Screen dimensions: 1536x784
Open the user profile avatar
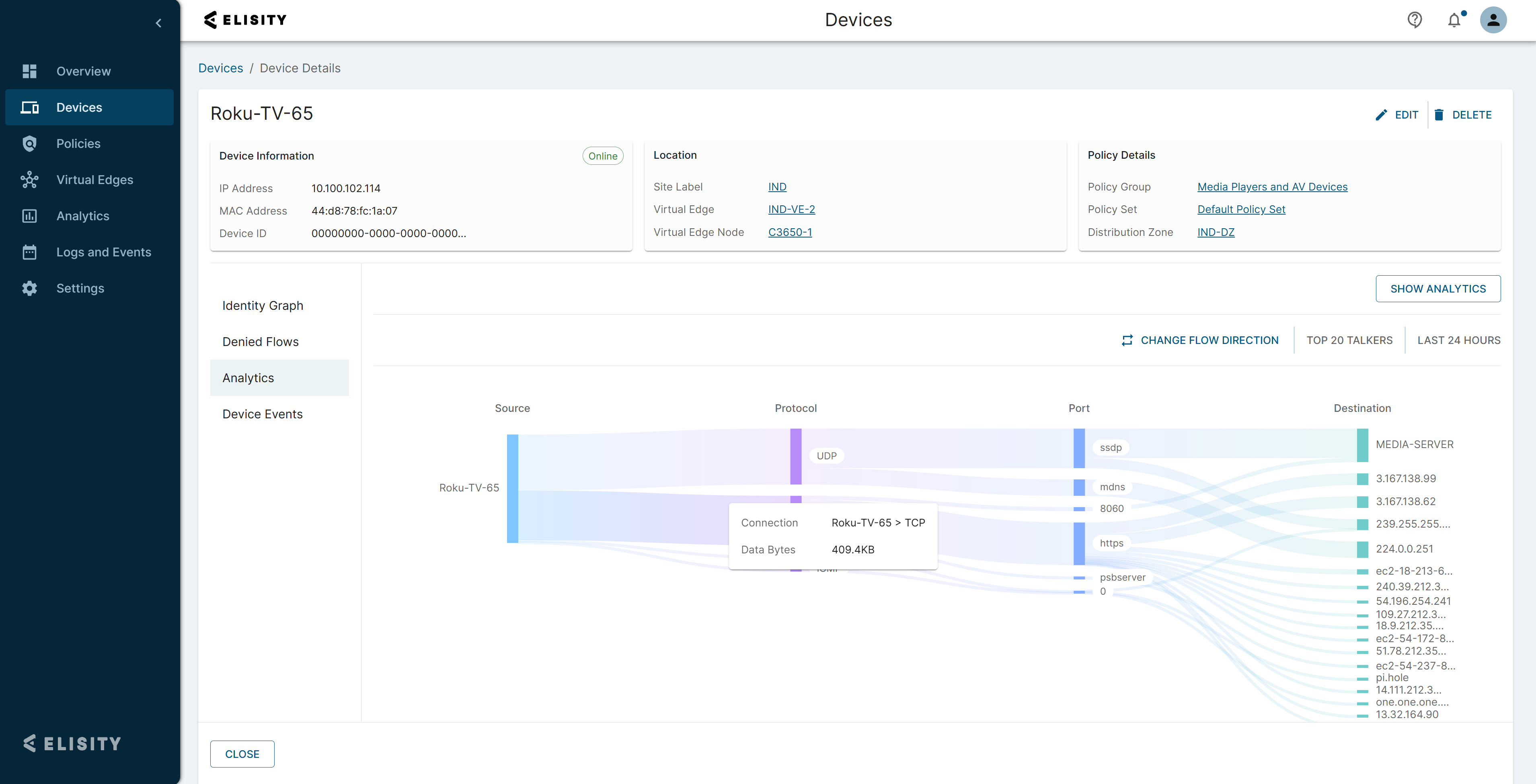[1493, 20]
